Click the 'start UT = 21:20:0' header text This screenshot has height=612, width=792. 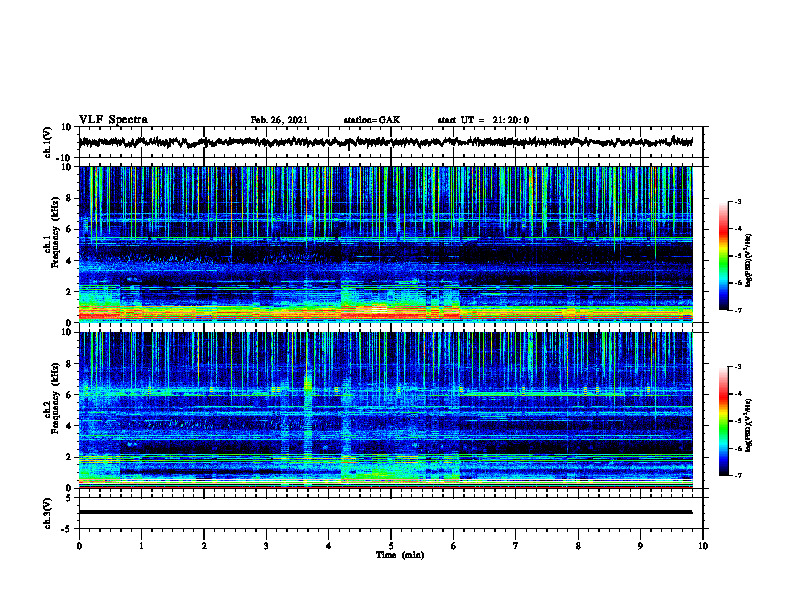(483, 120)
